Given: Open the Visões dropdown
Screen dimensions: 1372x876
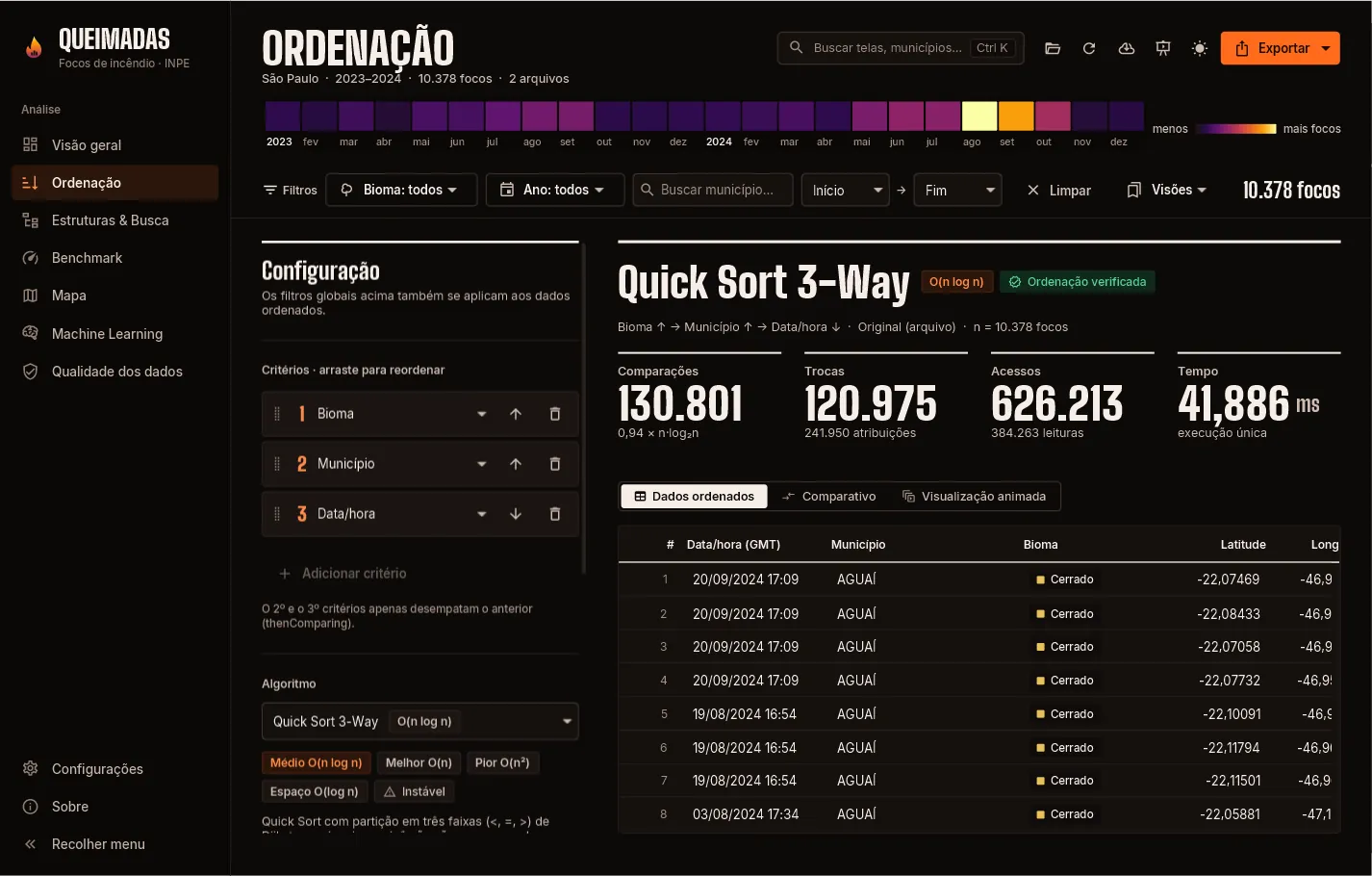Looking at the screenshot, I should pos(1166,190).
